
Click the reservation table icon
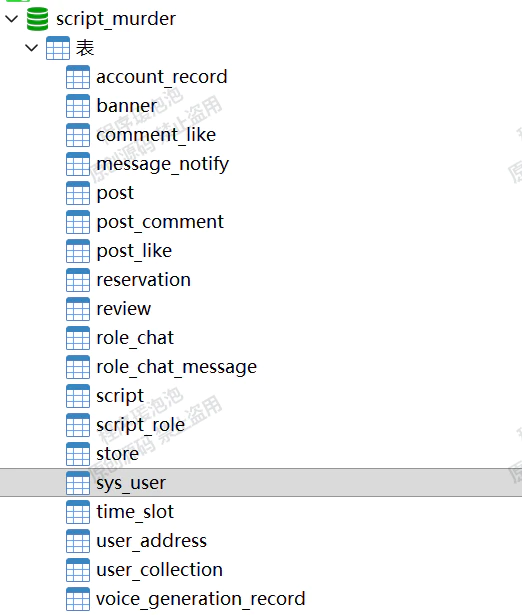(78, 280)
